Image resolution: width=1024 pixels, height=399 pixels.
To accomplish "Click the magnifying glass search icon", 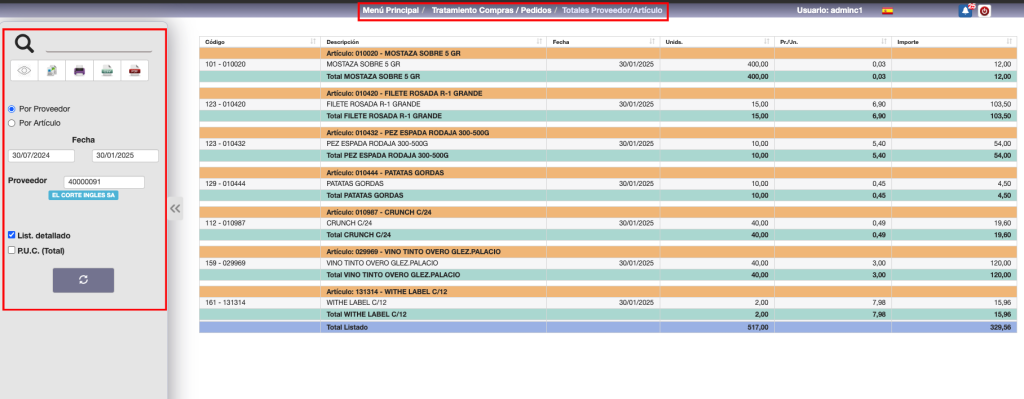I will 24,44.
